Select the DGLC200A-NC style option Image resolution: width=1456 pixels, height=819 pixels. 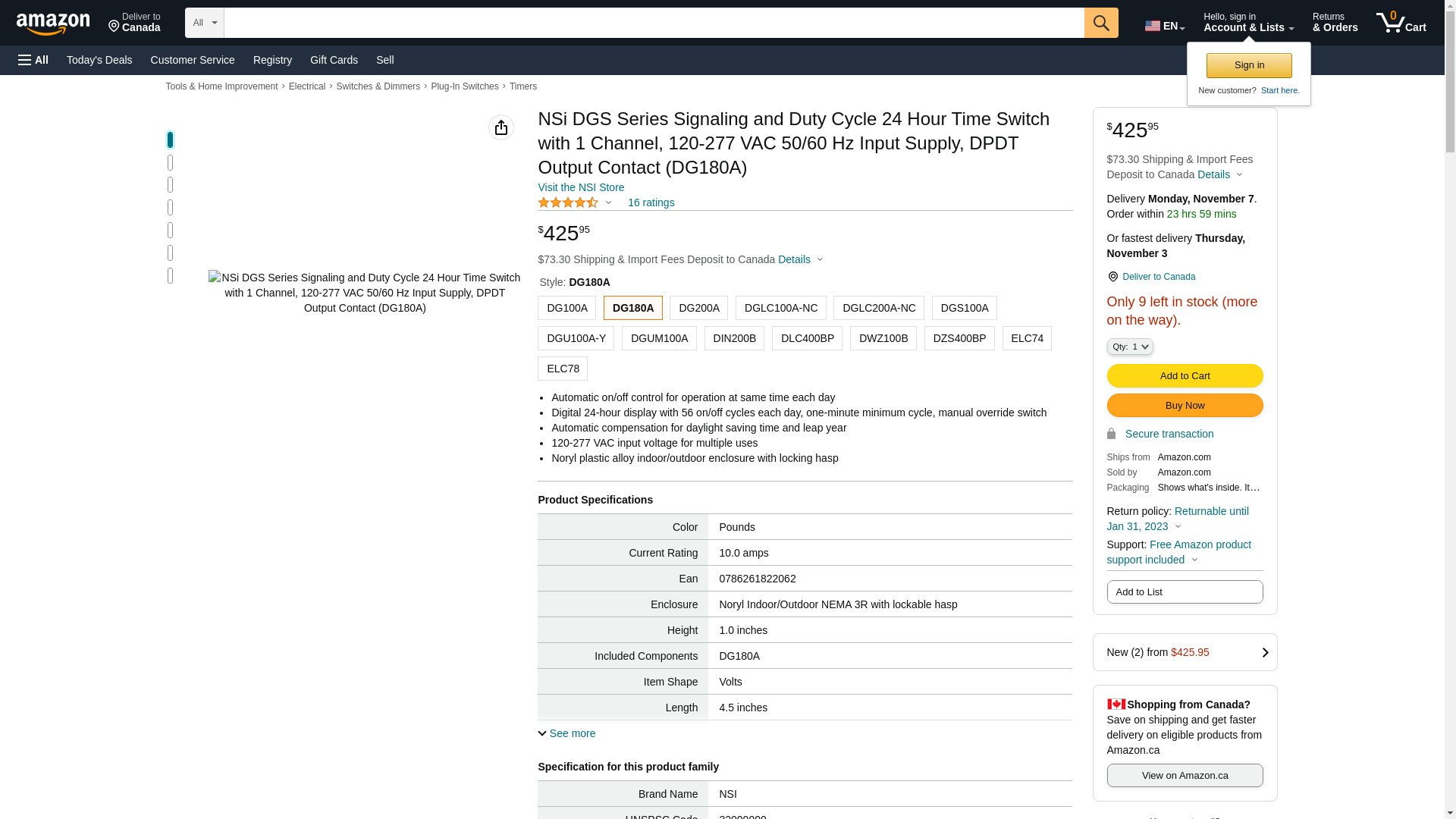pos(878,308)
